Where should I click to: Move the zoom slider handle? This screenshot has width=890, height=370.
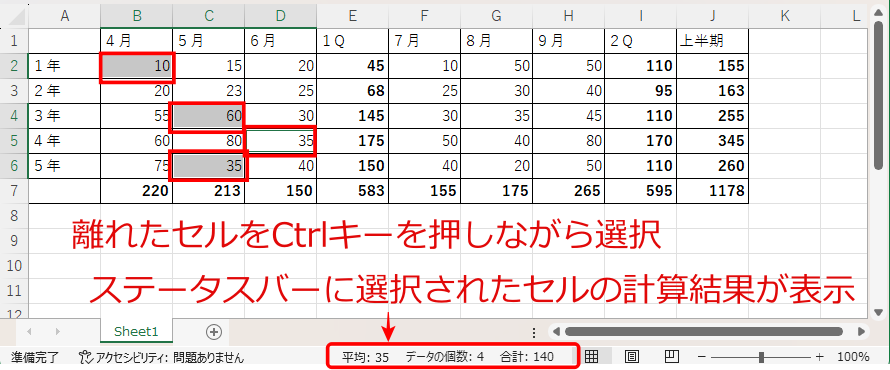[x=761, y=357]
